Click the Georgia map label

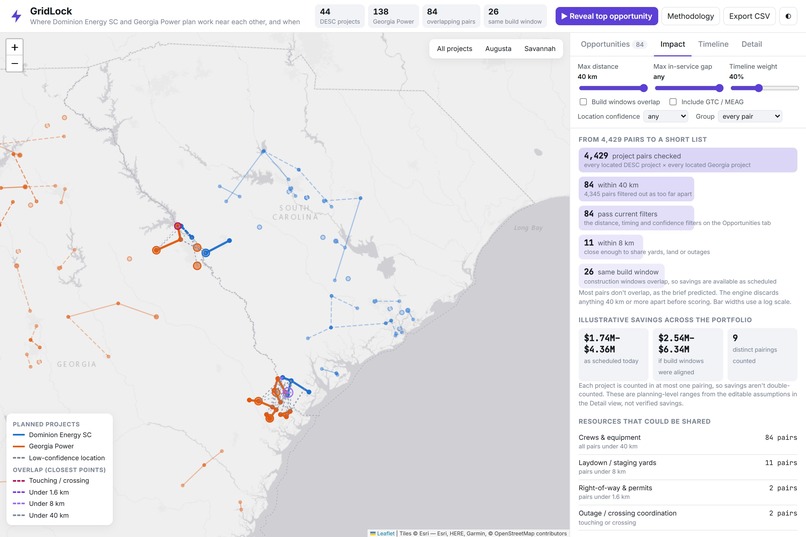[x=76, y=364]
